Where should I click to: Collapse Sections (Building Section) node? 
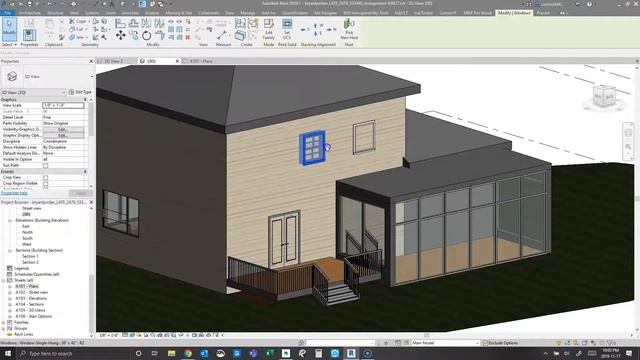pyautogui.click(x=10, y=250)
